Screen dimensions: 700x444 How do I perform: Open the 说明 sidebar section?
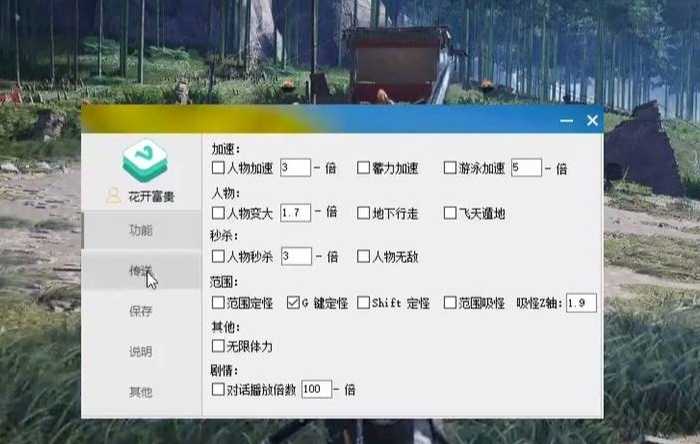[142, 352]
